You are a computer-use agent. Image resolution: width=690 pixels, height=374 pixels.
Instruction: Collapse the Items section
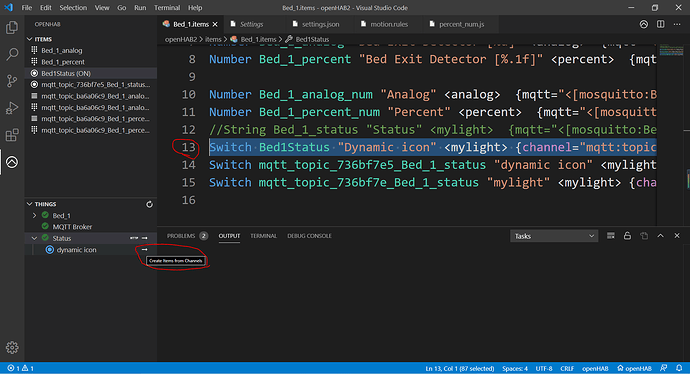pos(29,39)
